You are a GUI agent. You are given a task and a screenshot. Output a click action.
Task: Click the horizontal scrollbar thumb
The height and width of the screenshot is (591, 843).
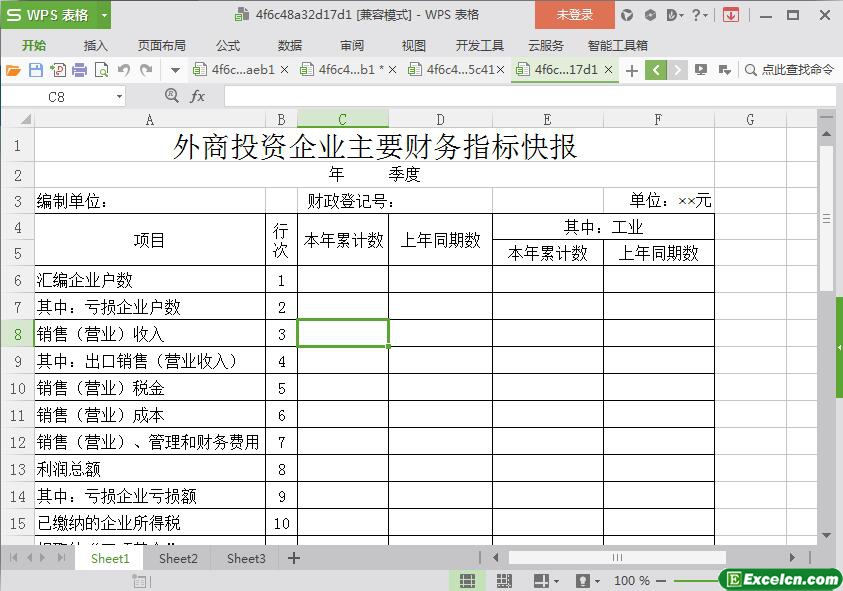(x=617, y=558)
